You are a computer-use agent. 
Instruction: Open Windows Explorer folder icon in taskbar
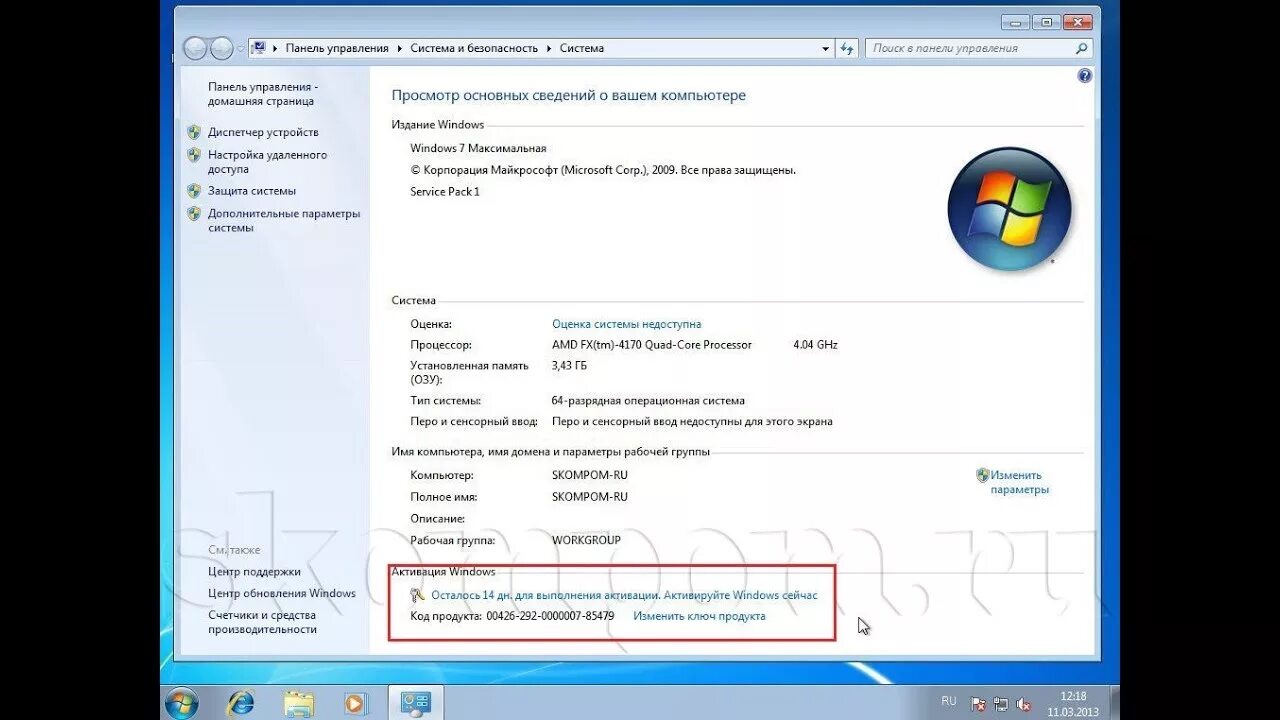tap(298, 703)
